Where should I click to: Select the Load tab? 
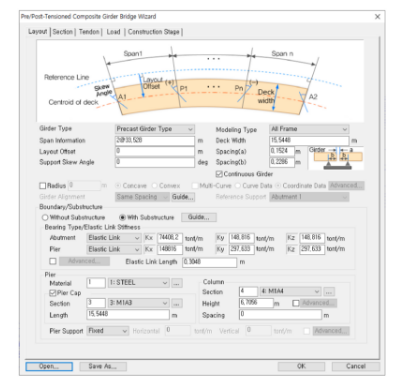113,32
